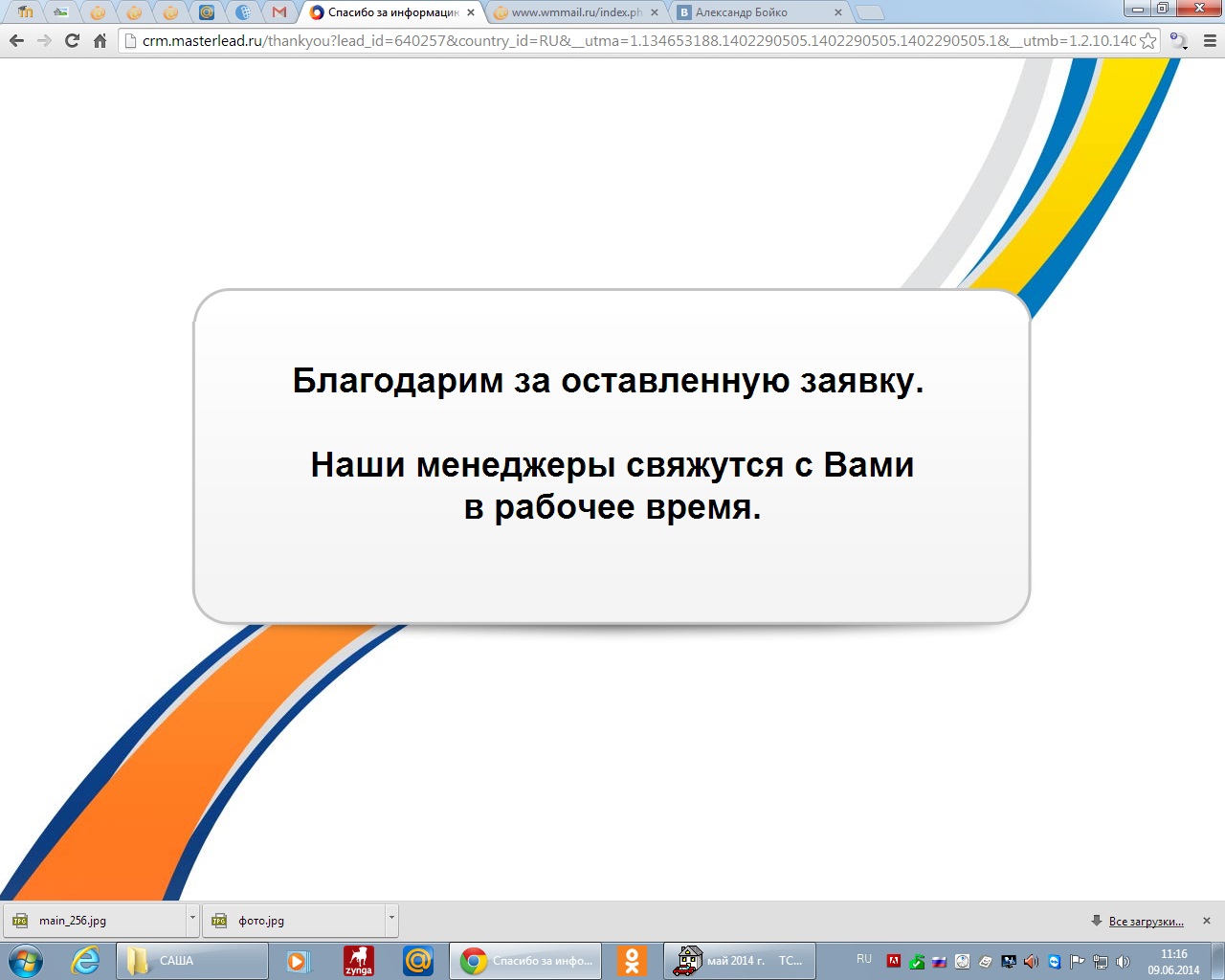Switch to the first pinned tab
The height and width of the screenshot is (980, 1225).
coord(26,12)
